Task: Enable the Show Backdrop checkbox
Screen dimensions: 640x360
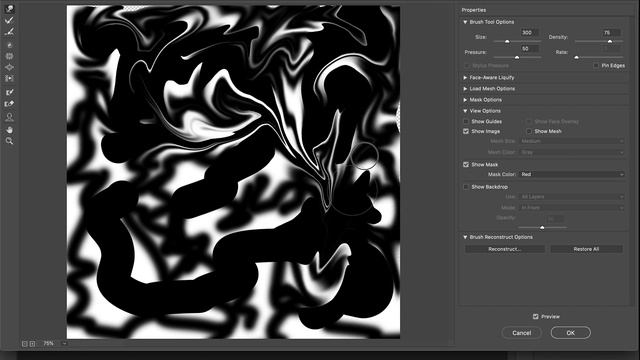Action: click(466, 187)
